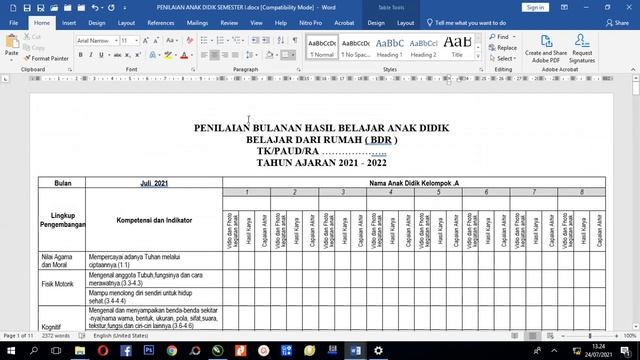Click the Shrink Font icon

click(156, 40)
